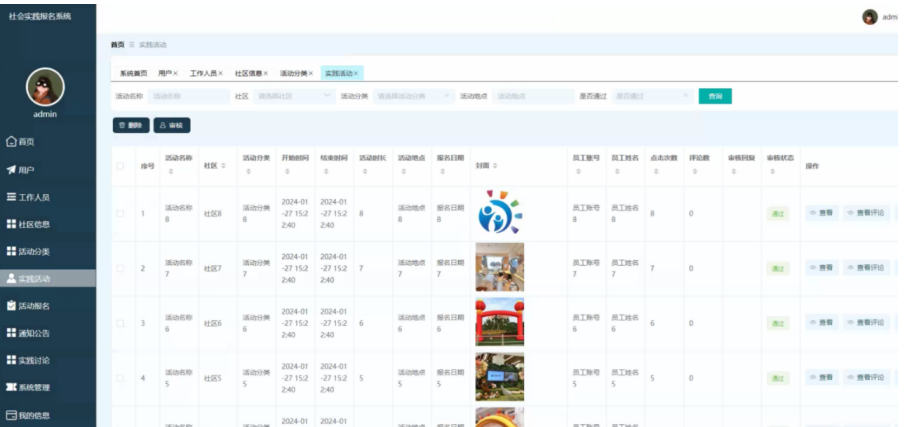Sort by the 封面 column arrows

(495, 166)
